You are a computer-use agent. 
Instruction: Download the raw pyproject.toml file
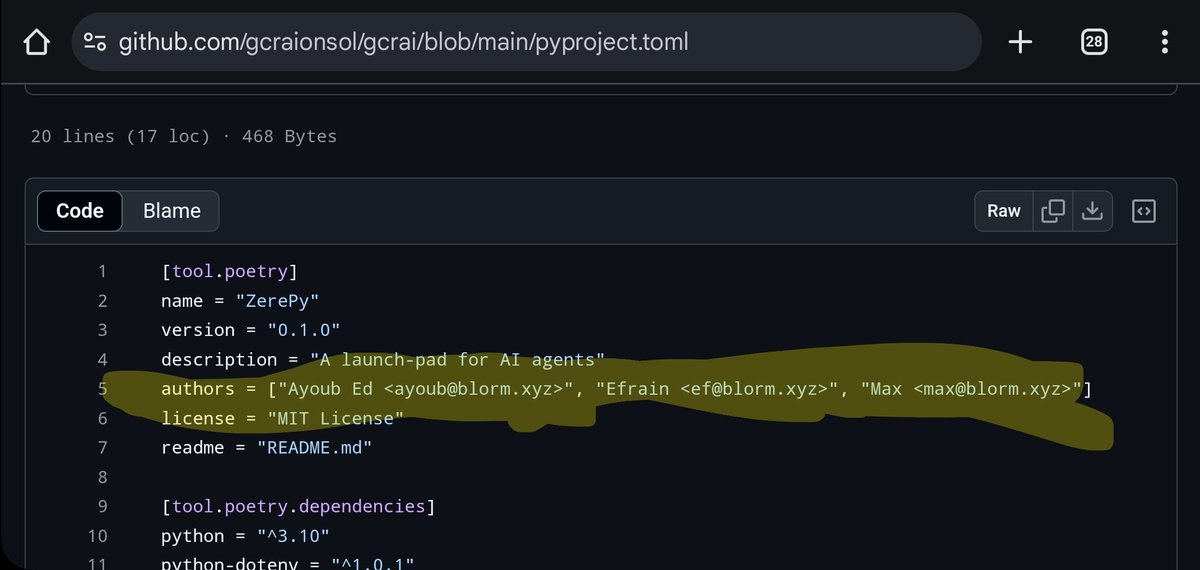pyautogui.click(x=1093, y=211)
